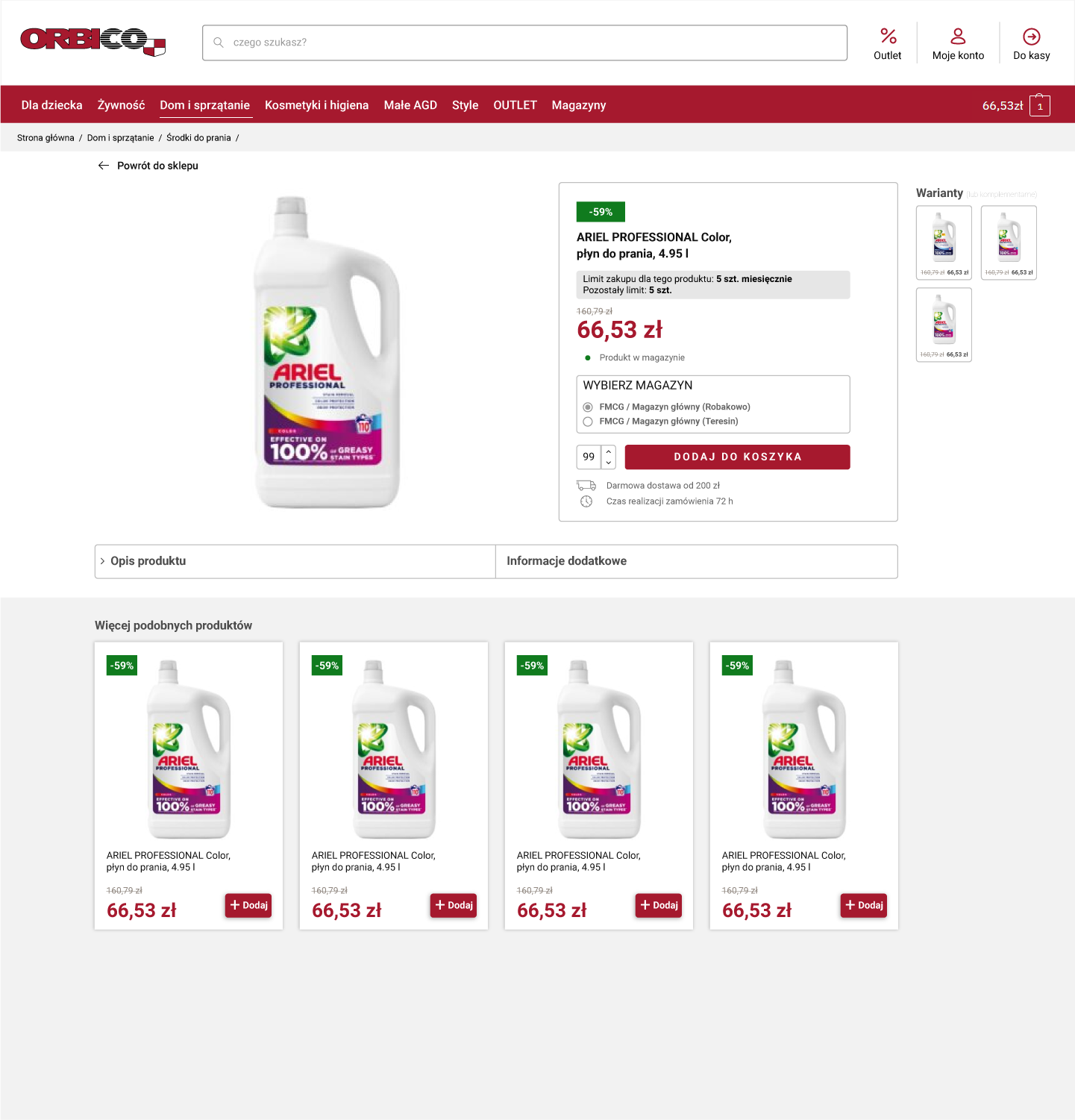Focus the czego szukasz search field
The width and height of the screenshot is (1075, 1120).
point(524,43)
